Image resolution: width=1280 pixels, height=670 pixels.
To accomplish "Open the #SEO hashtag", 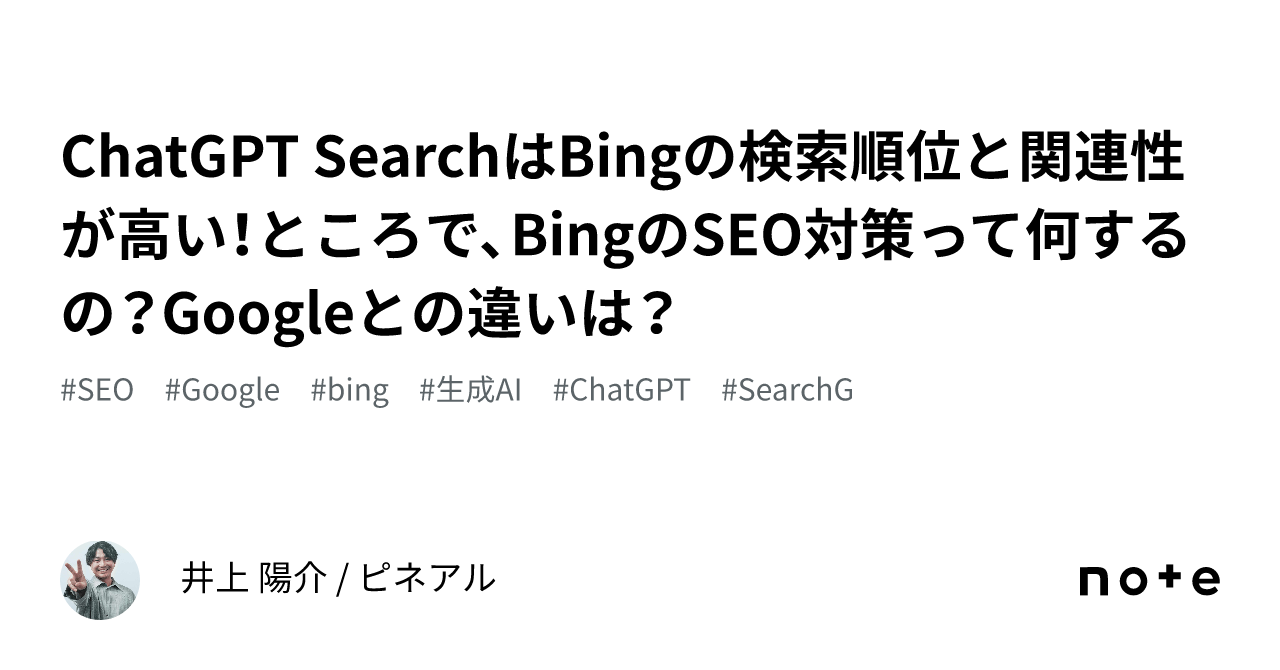I will click(97, 390).
